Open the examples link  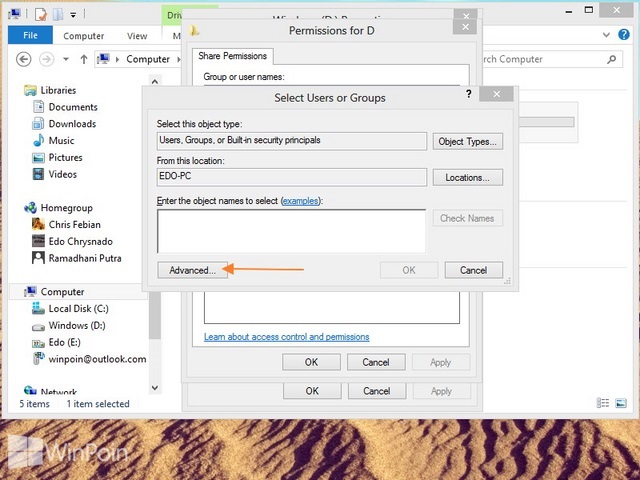[300, 201]
